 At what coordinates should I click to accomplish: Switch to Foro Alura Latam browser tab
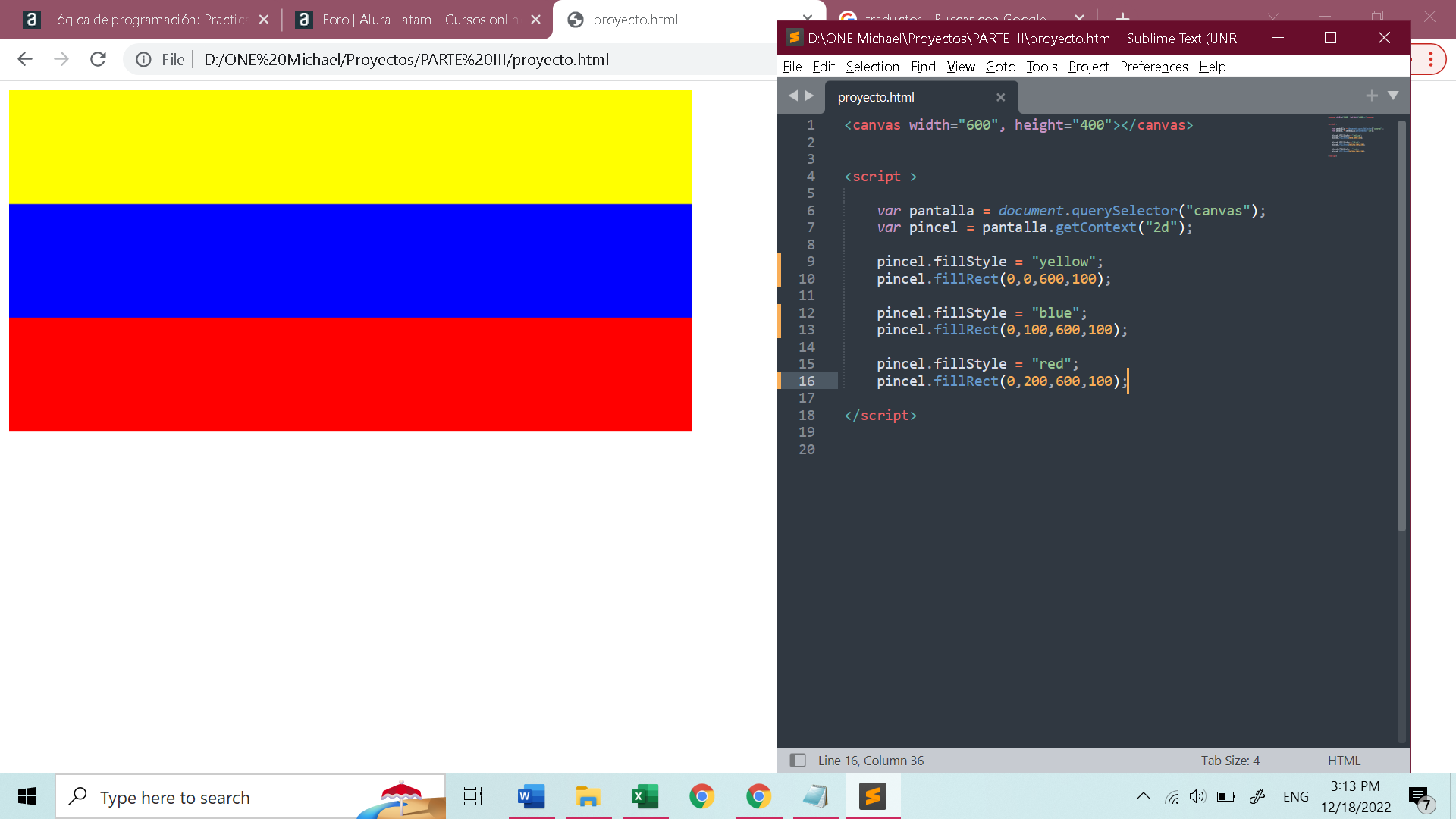click(x=417, y=20)
